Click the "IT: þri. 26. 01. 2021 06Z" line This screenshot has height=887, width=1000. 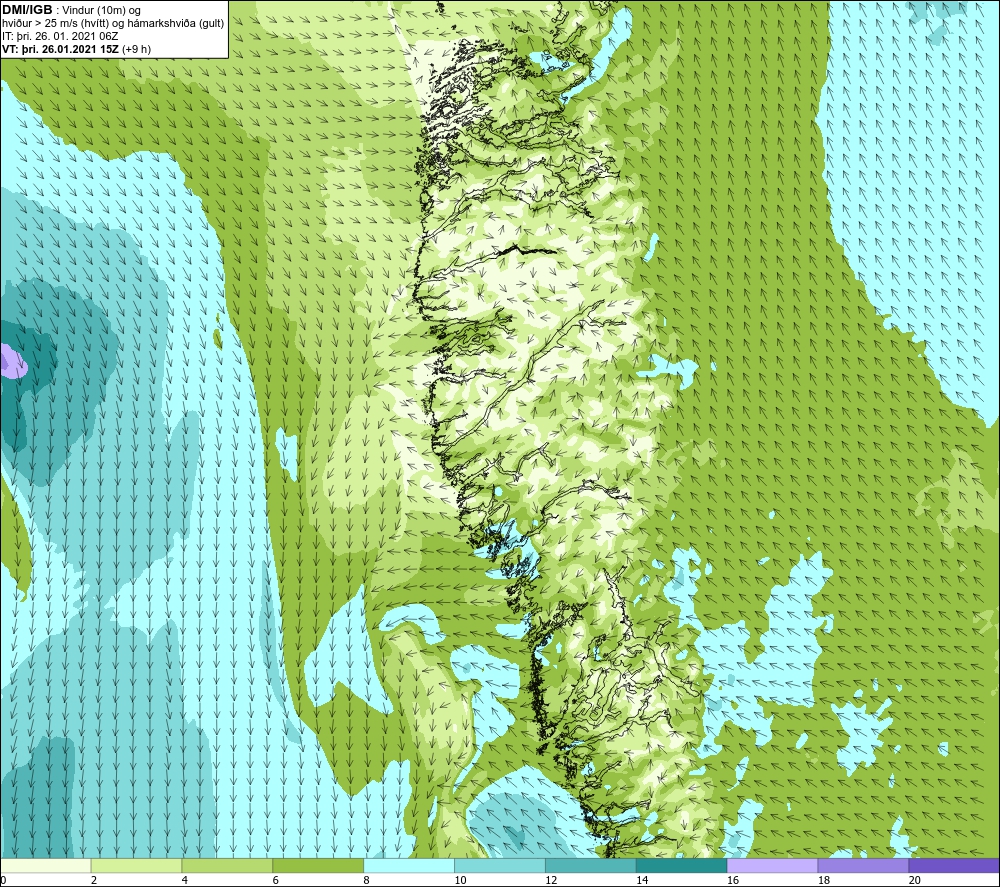60,36
